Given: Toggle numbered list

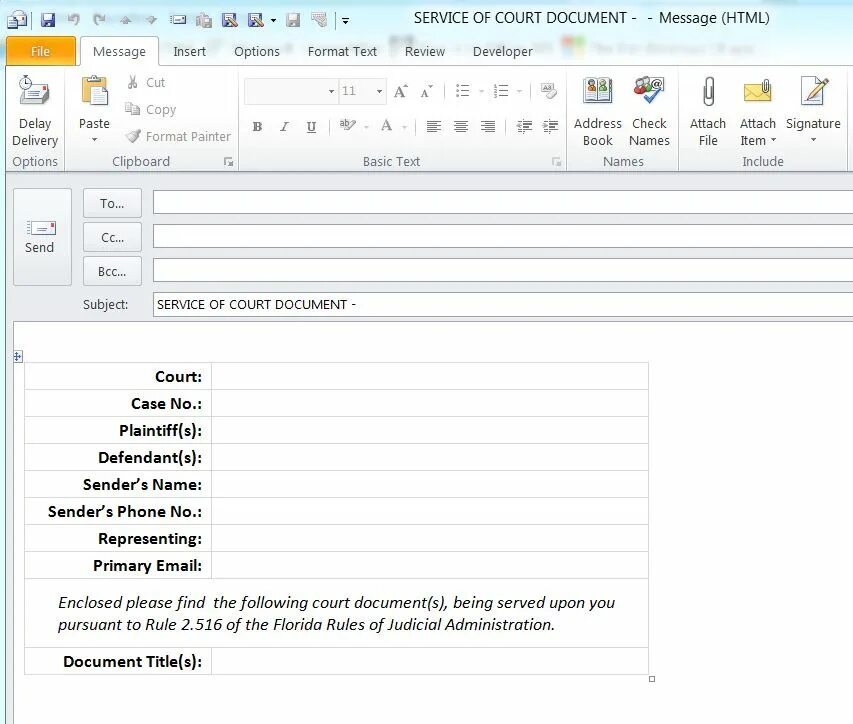Looking at the screenshot, I should point(501,91).
